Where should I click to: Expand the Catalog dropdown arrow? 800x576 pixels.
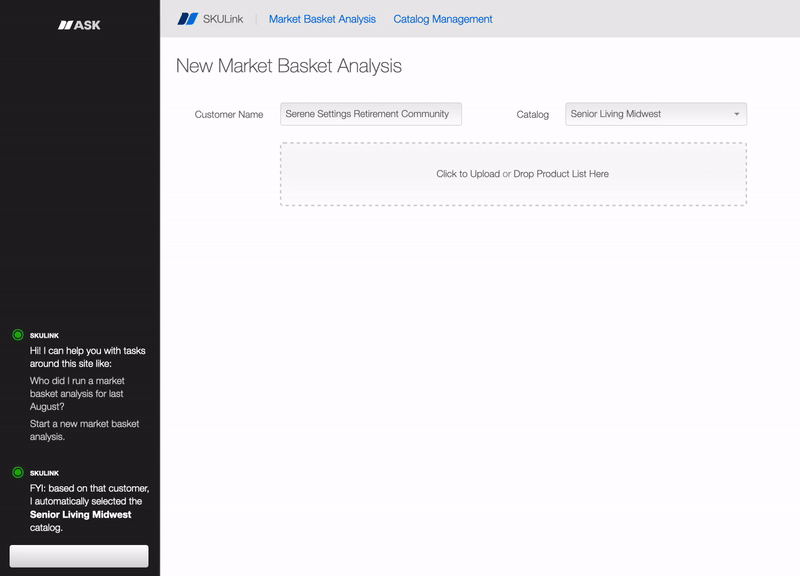737,114
